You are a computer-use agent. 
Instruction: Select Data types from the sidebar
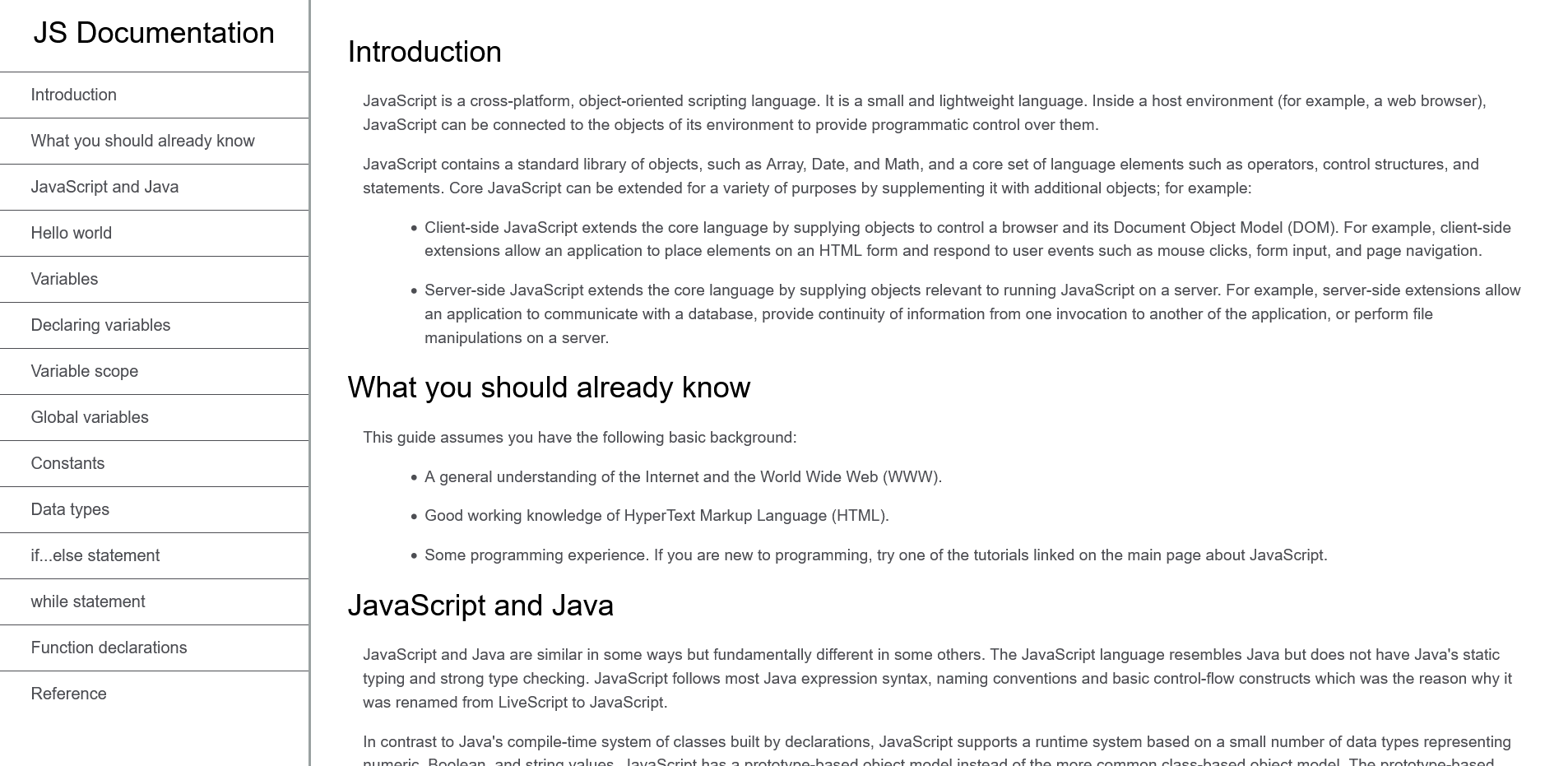(70, 509)
